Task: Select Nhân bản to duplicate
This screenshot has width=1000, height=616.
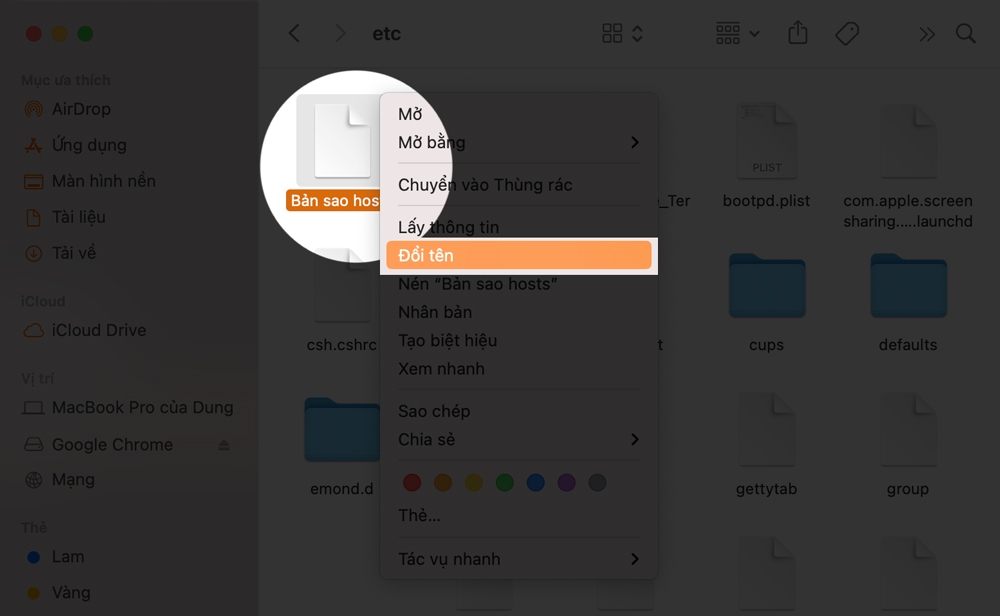Action: click(518, 312)
